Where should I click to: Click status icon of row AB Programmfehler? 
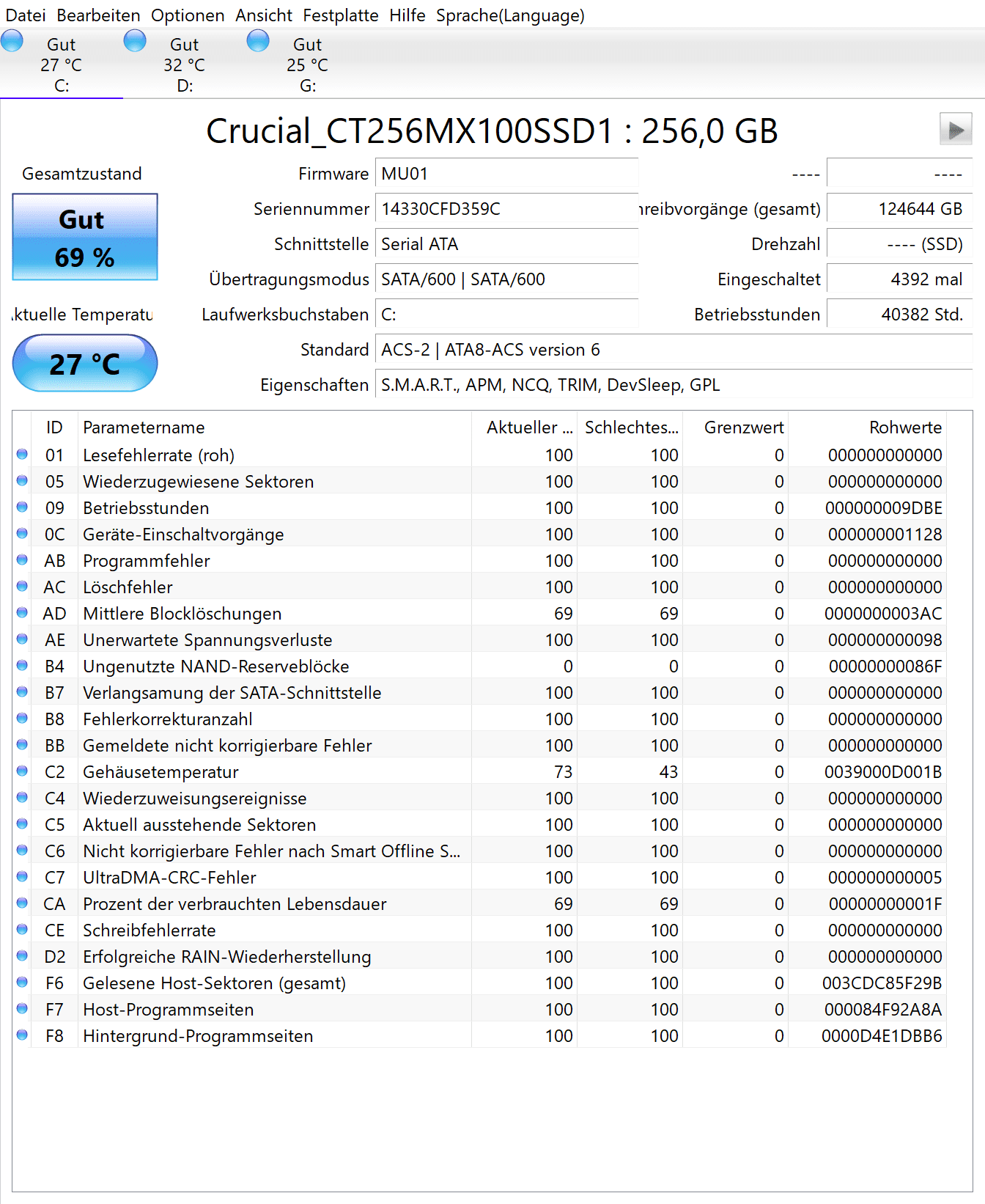click(22, 560)
